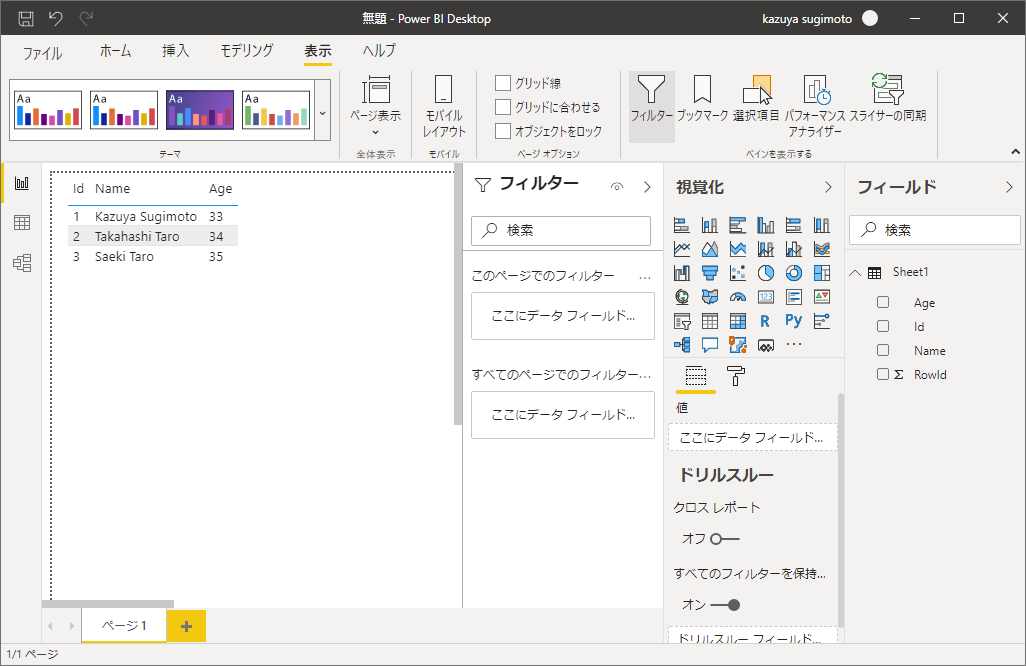This screenshot has height=666, width=1026.
Task: Select the Python visual icon
Action: pyautogui.click(x=793, y=321)
